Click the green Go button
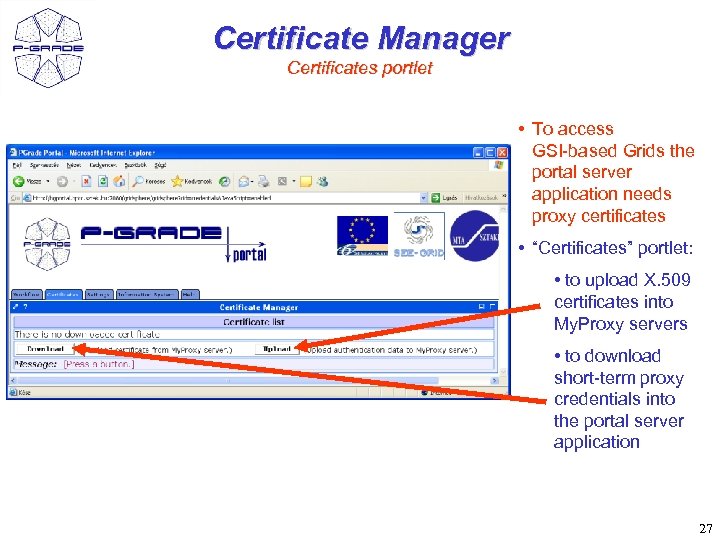This screenshot has height=540, width=720. coord(435,198)
